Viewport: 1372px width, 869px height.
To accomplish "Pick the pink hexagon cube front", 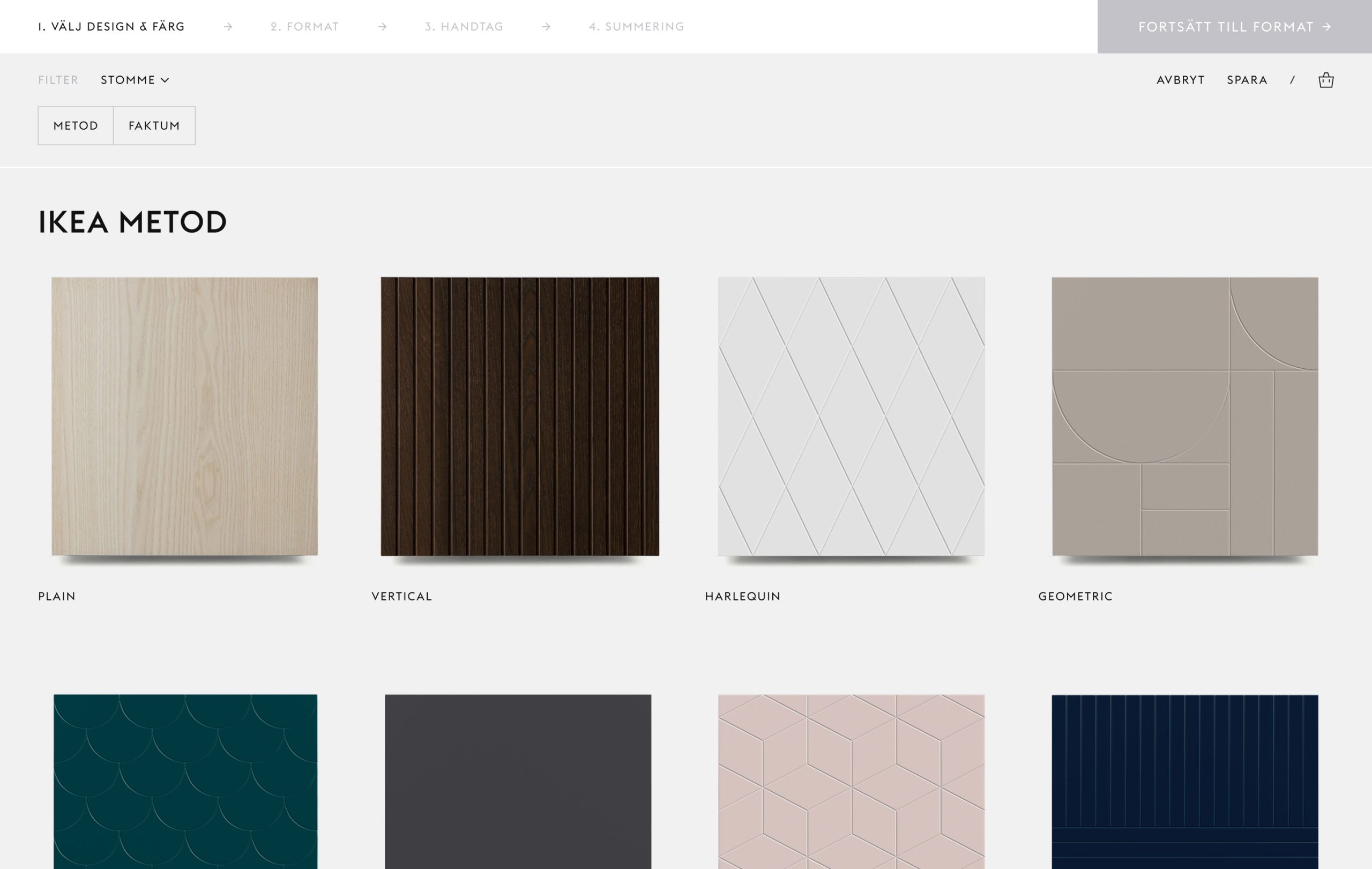I will tap(851, 781).
